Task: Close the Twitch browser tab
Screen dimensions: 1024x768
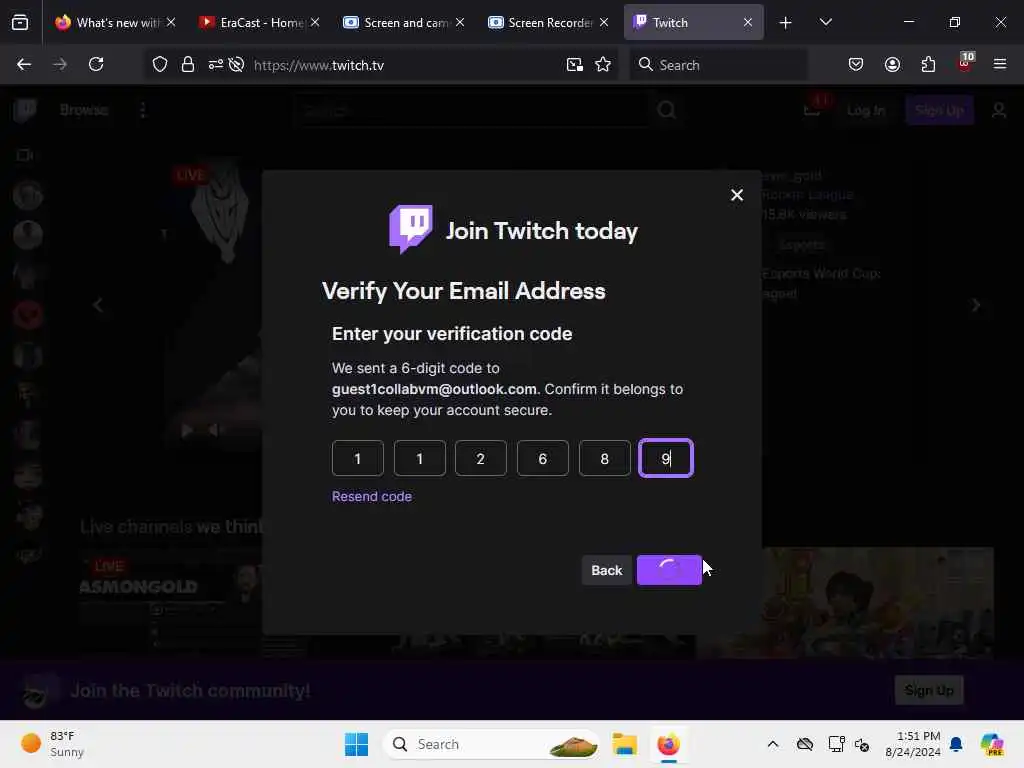Action: click(748, 22)
